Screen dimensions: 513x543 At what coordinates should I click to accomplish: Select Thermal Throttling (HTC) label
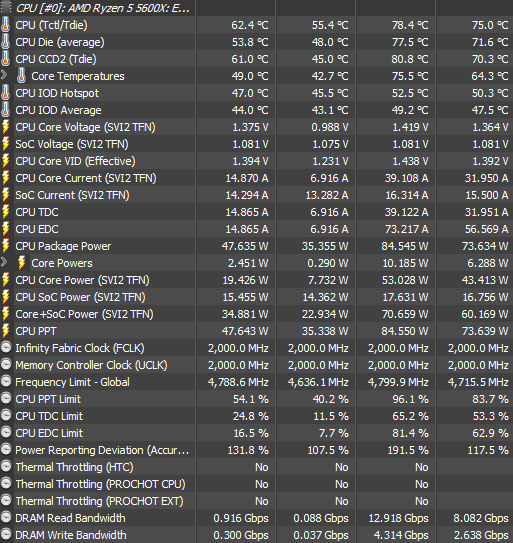pos(74,467)
